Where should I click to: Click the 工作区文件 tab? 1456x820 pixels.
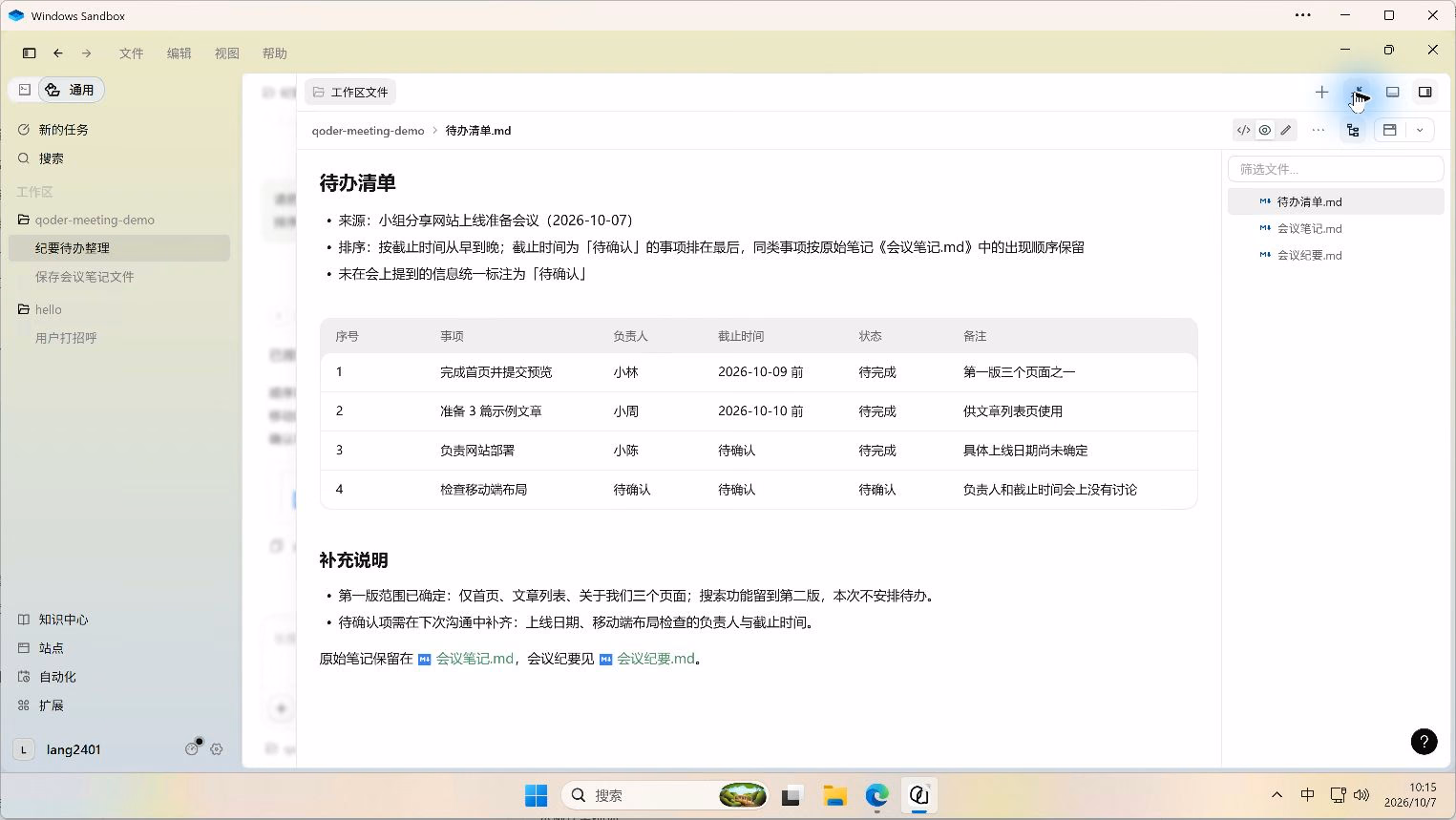tap(350, 93)
